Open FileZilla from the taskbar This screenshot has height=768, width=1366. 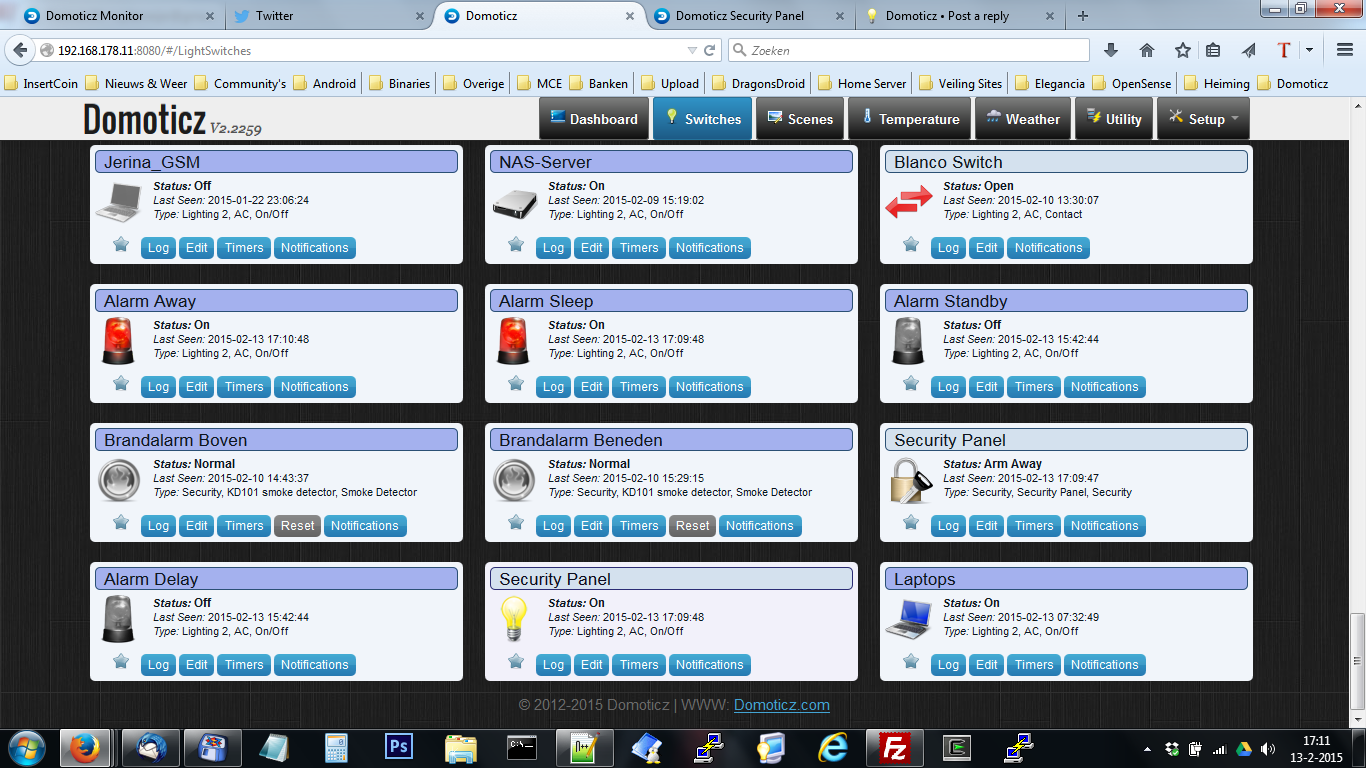[892, 747]
